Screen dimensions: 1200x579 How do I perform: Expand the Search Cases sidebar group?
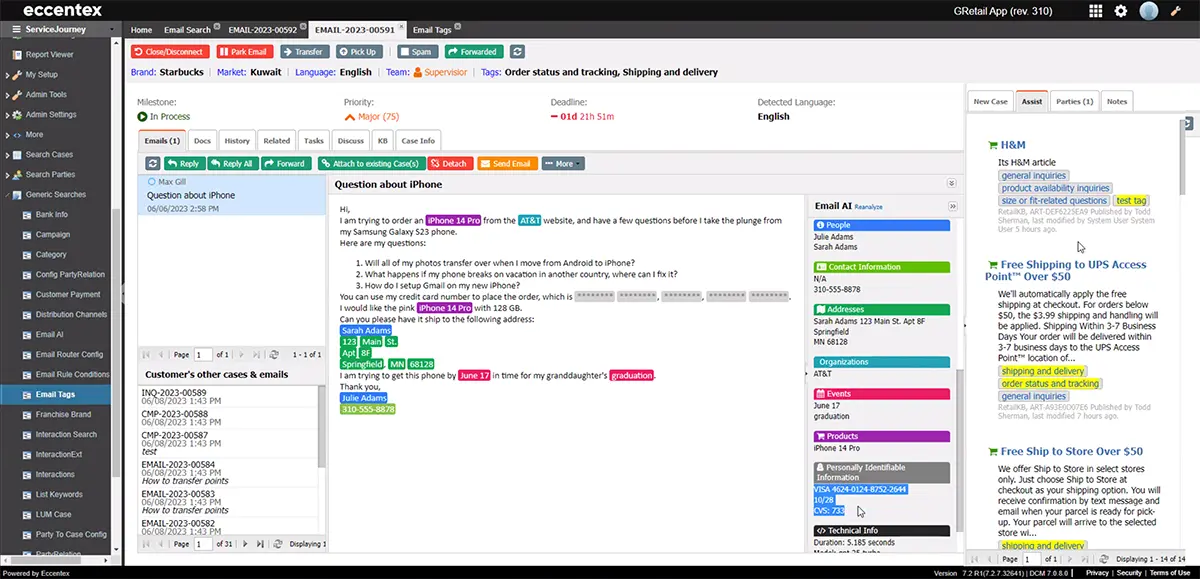8,155
